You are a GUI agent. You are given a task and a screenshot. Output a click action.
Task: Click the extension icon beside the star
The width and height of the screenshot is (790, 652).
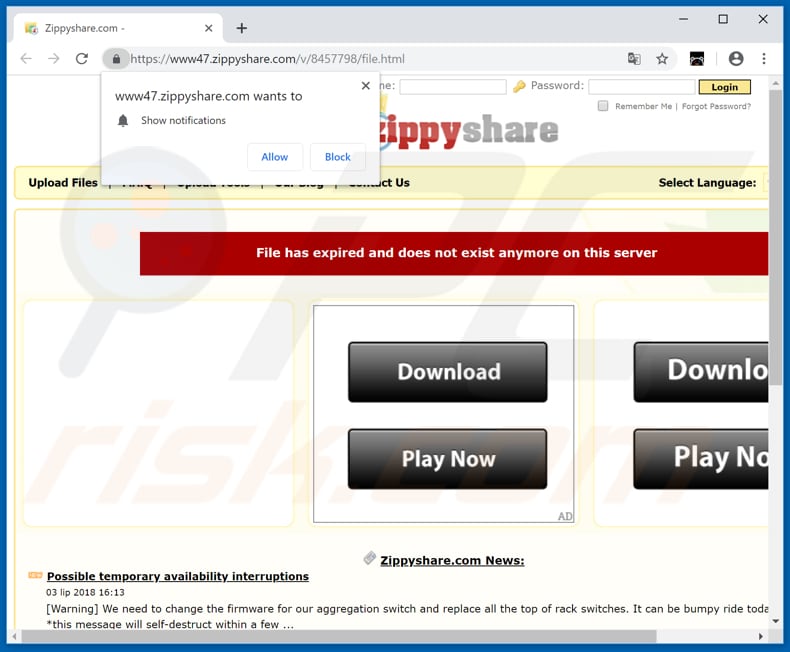[x=697, y=59]
